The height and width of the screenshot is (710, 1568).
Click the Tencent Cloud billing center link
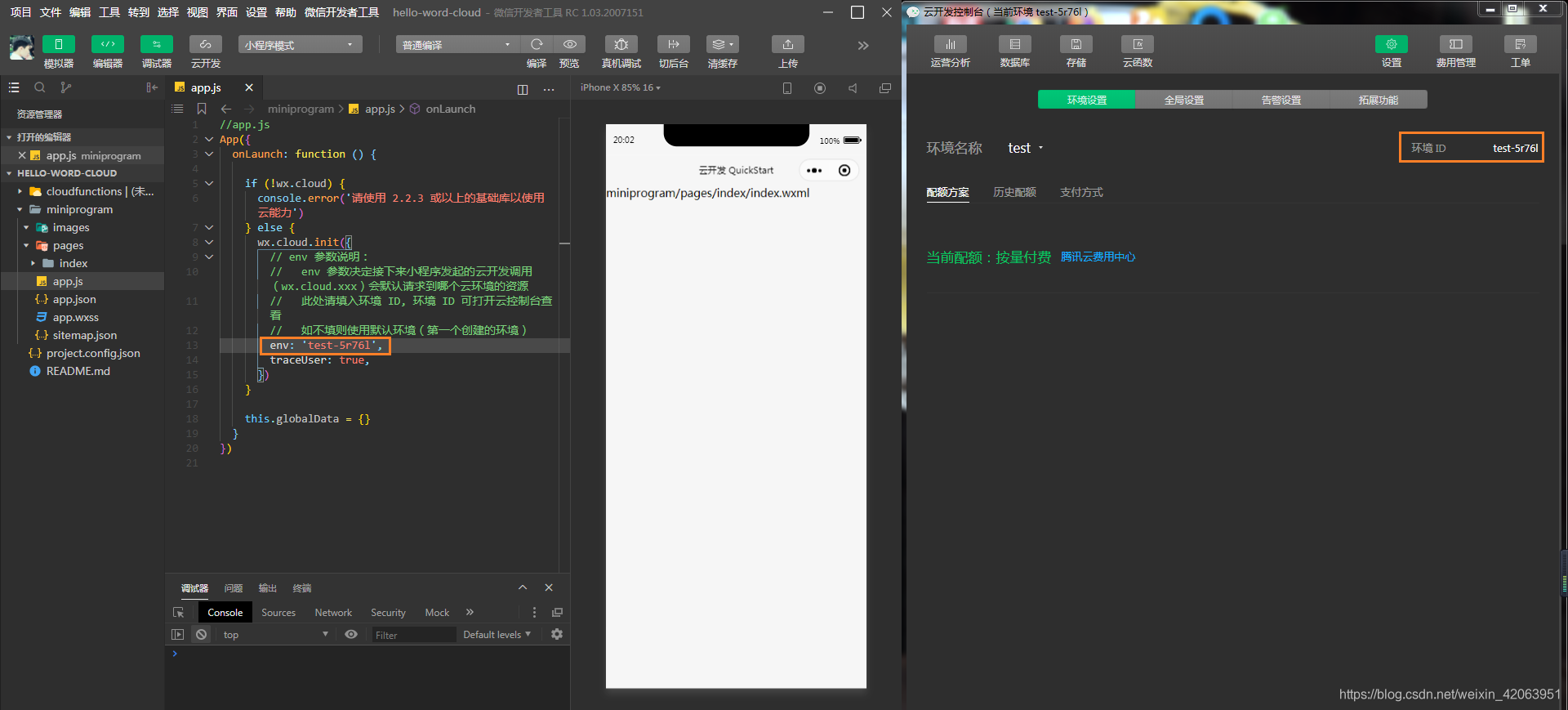(1098, 257)
